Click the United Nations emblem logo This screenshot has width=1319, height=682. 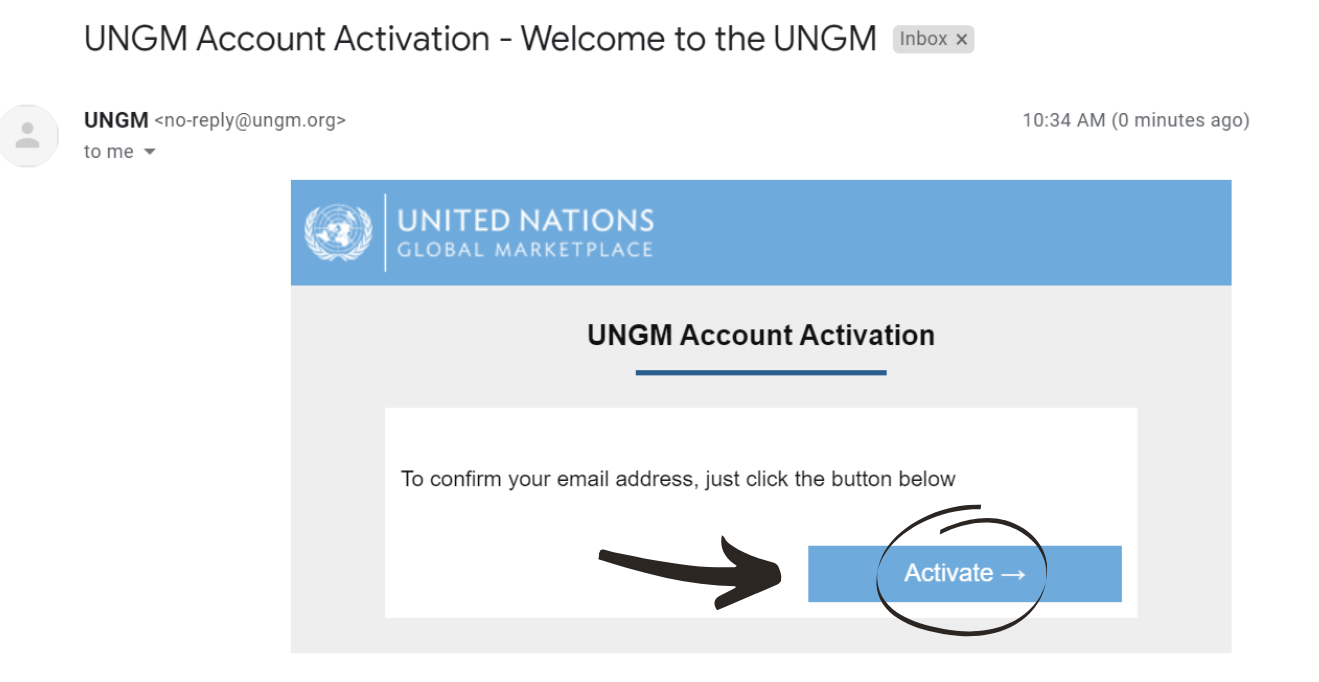[338, 233]
